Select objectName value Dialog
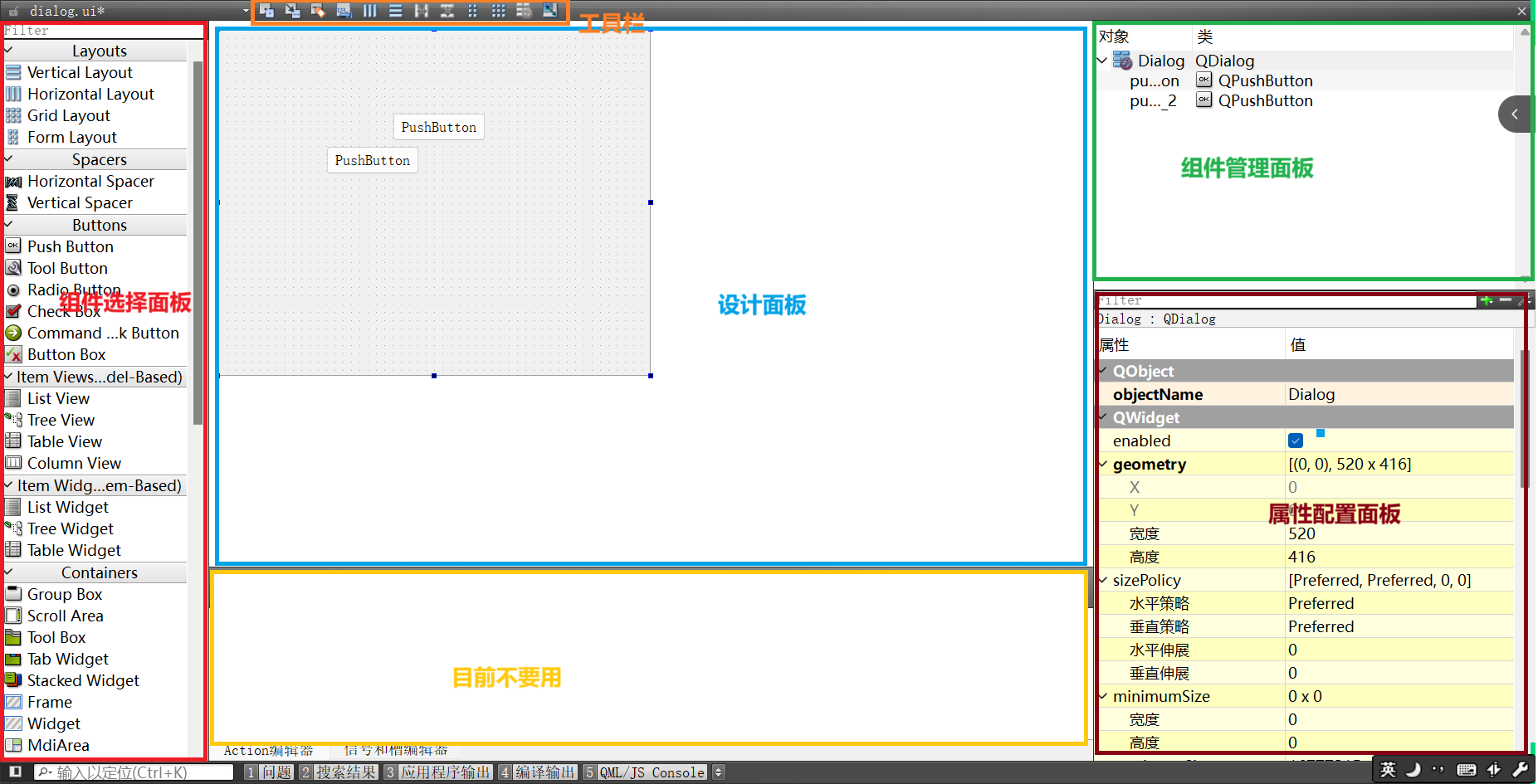The height and width of the screenshot is (784, 1538). 1399,394
